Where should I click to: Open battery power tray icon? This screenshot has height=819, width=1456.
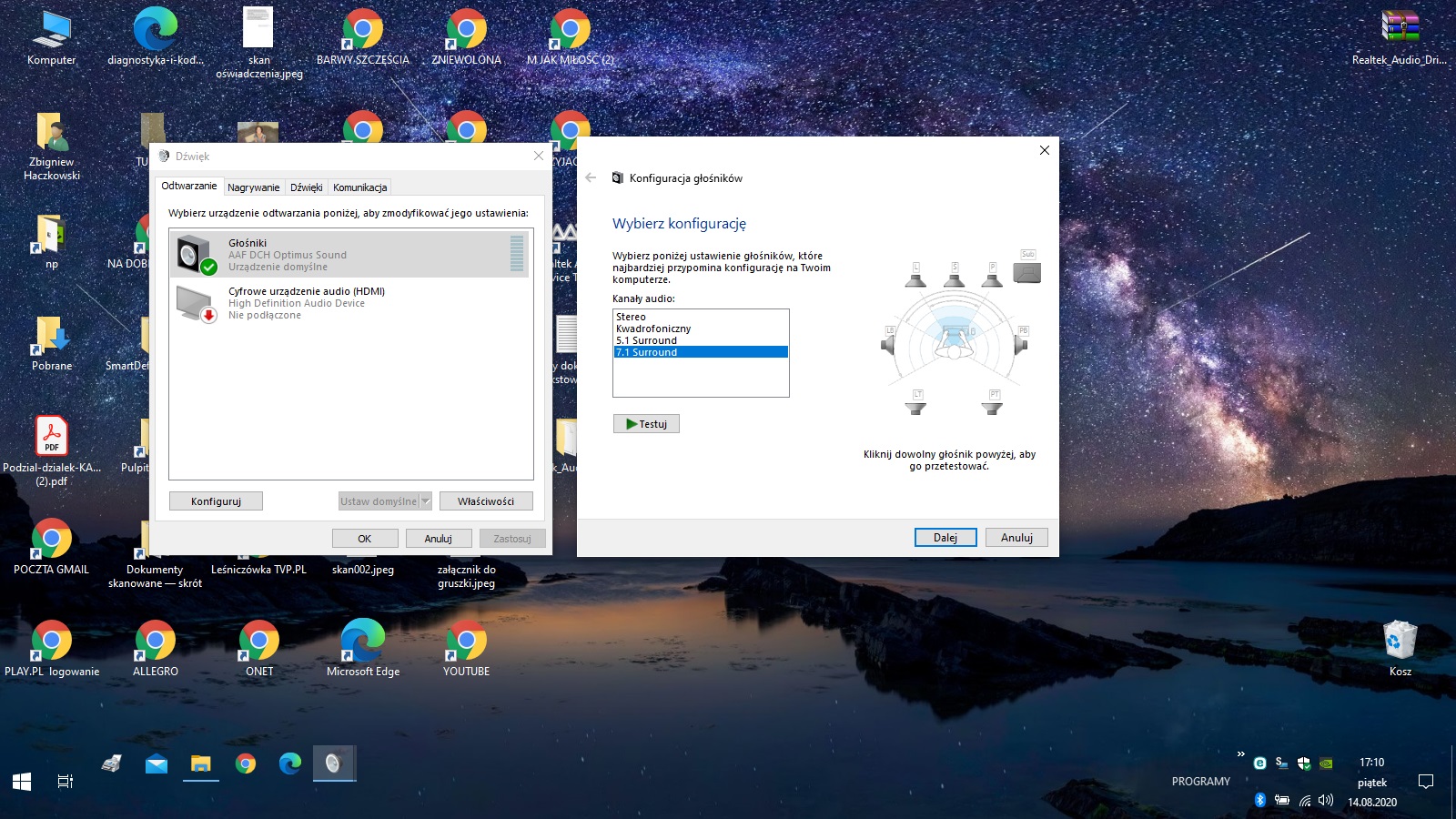click(1282, 800)
